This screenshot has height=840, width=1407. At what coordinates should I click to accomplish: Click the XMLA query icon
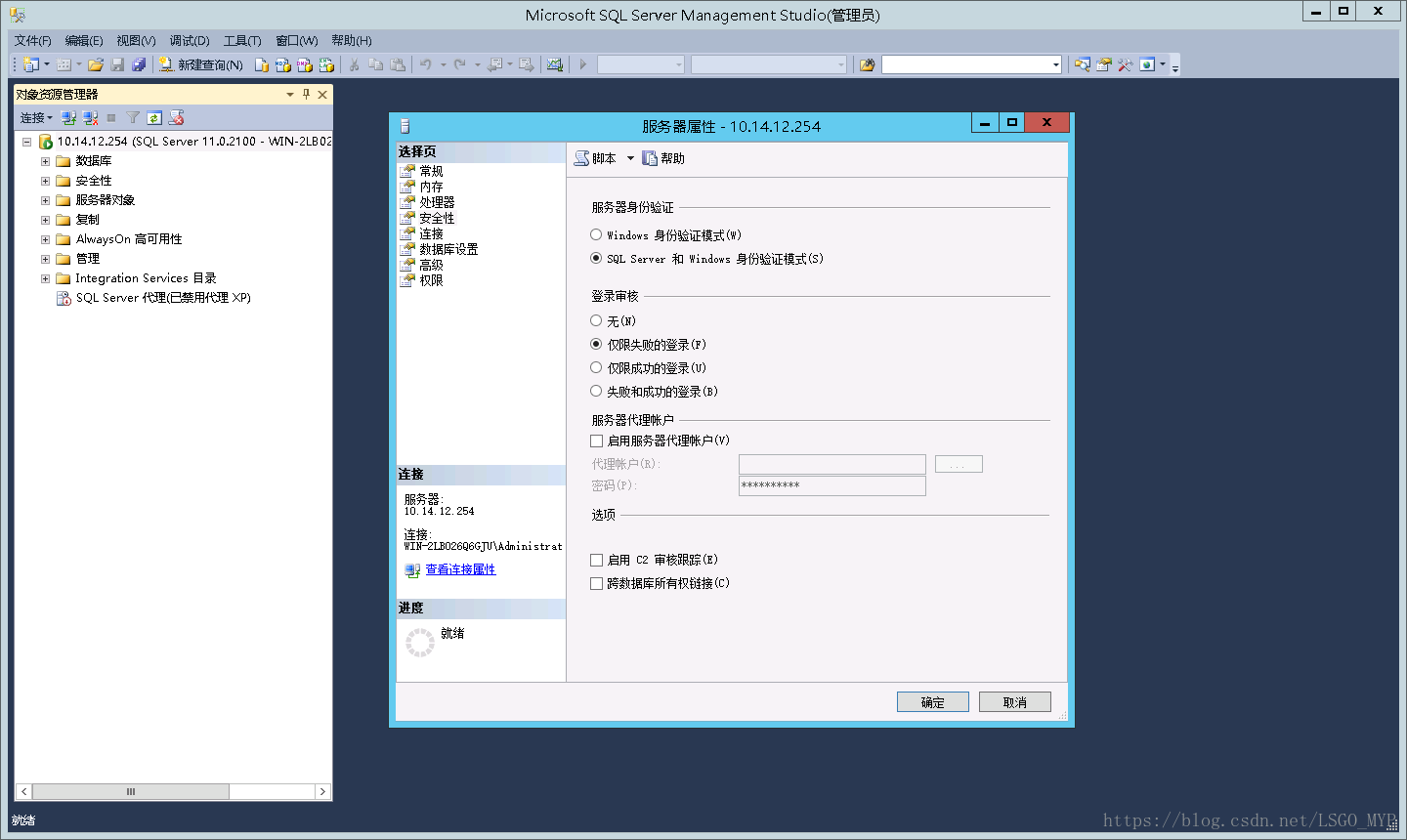click(326, 64)
